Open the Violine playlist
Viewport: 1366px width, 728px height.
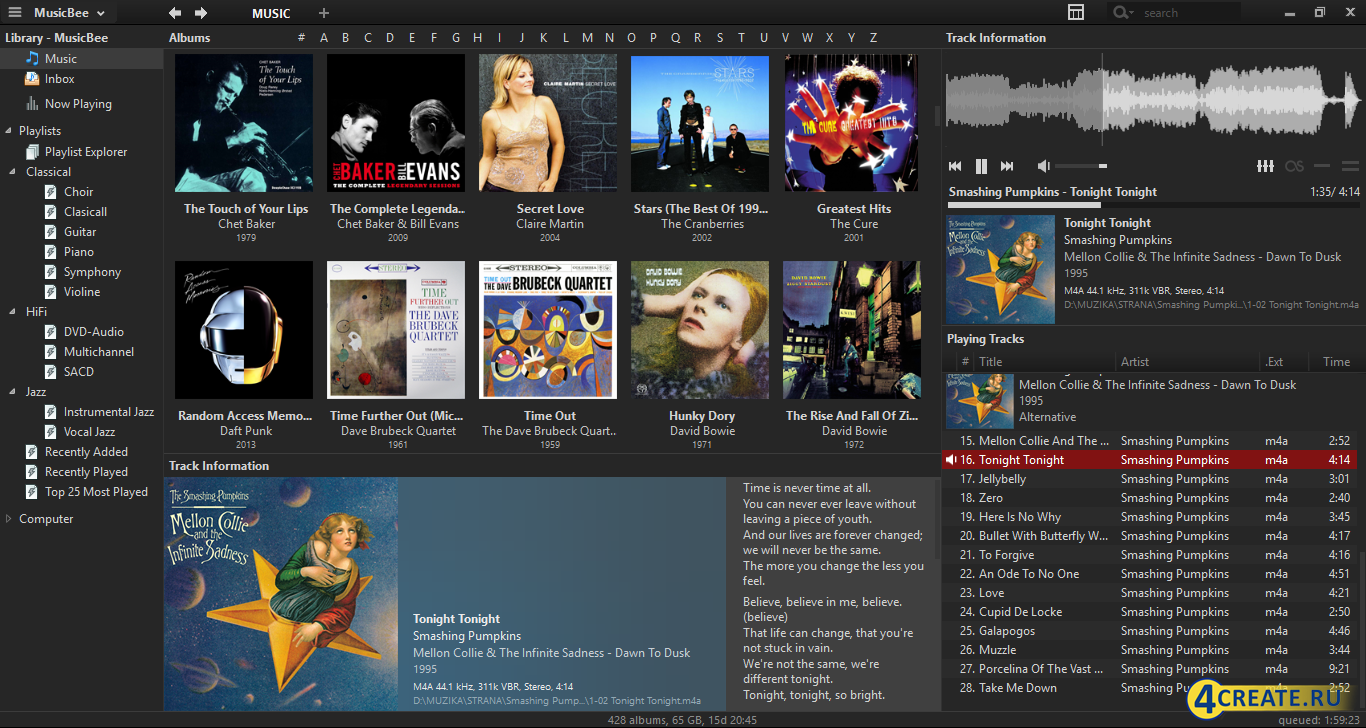[x=82, y=292]
